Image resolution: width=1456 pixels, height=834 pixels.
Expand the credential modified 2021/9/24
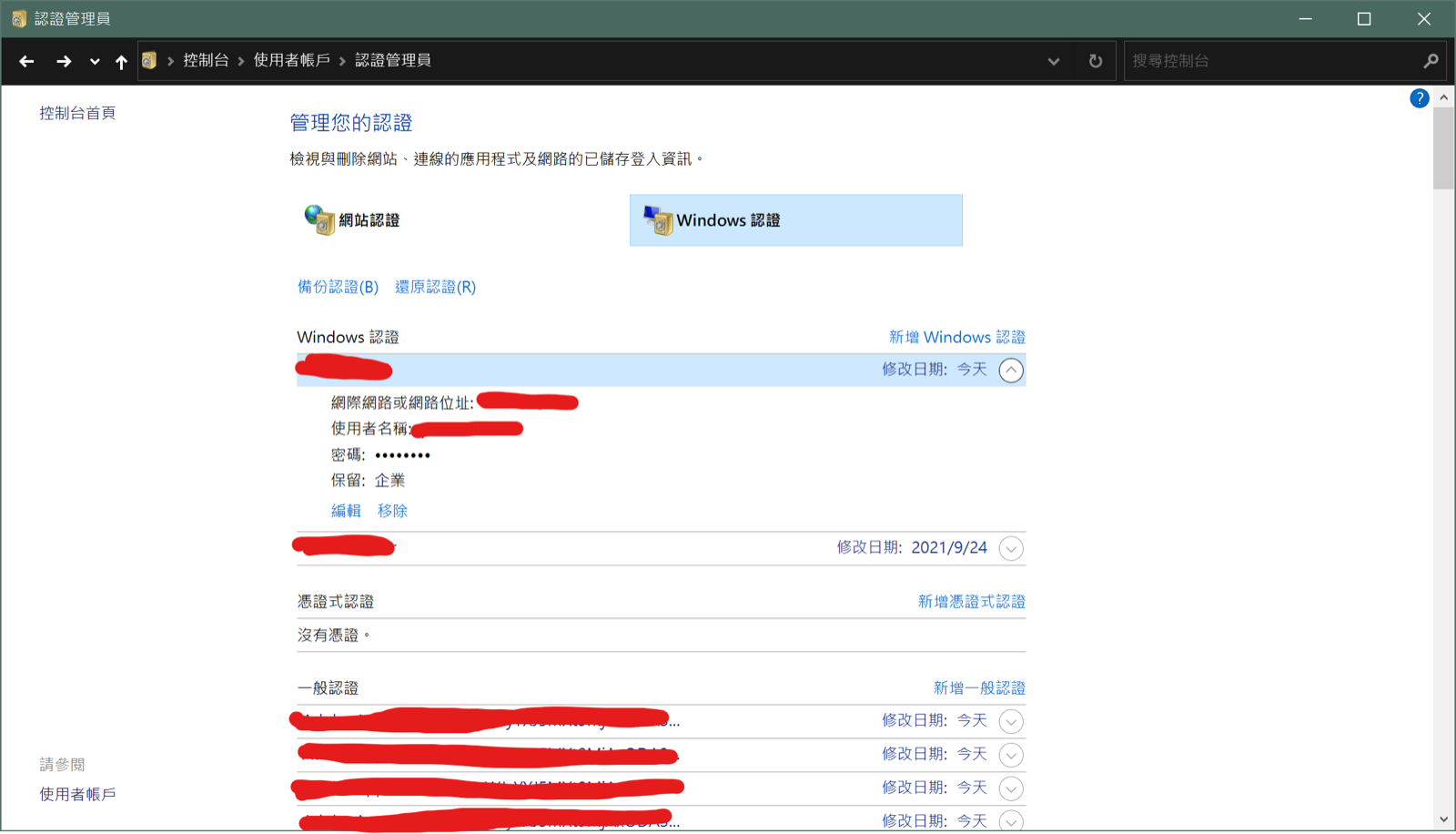pos(1011,548)
